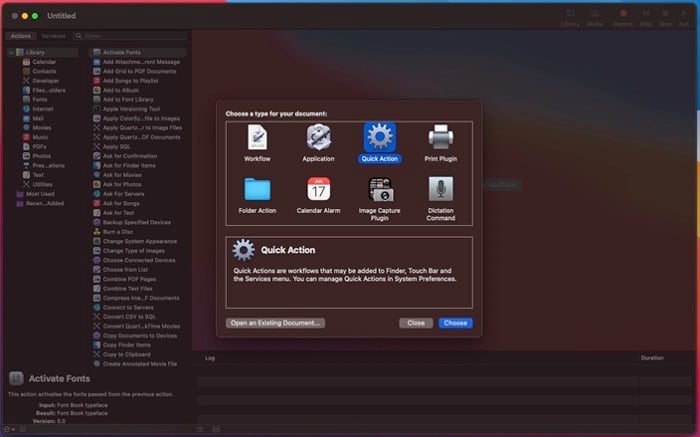Viewport: 700px width, 437px height.
Task: Click the Duration column header
Action: (652, 358)
